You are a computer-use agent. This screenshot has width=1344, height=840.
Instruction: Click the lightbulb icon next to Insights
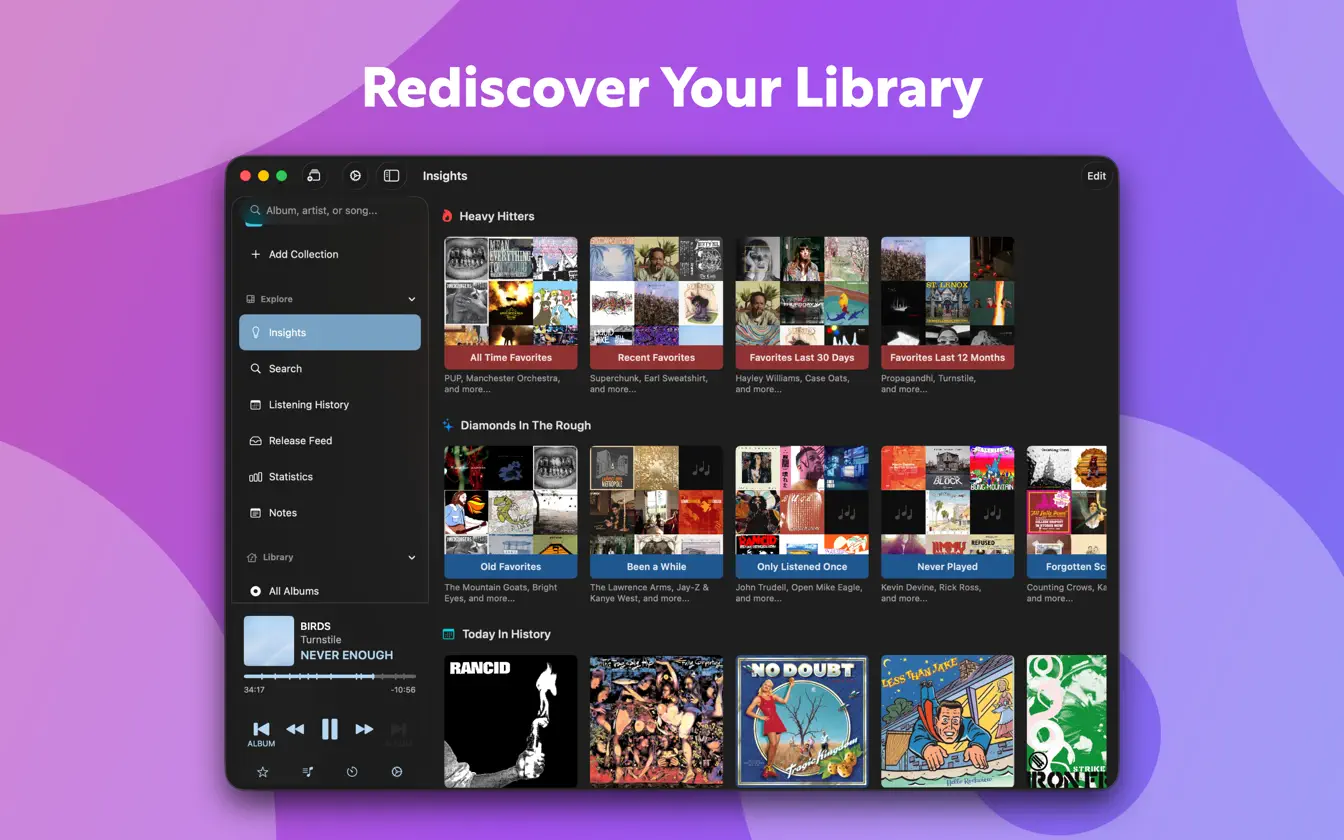coord(255,333)
